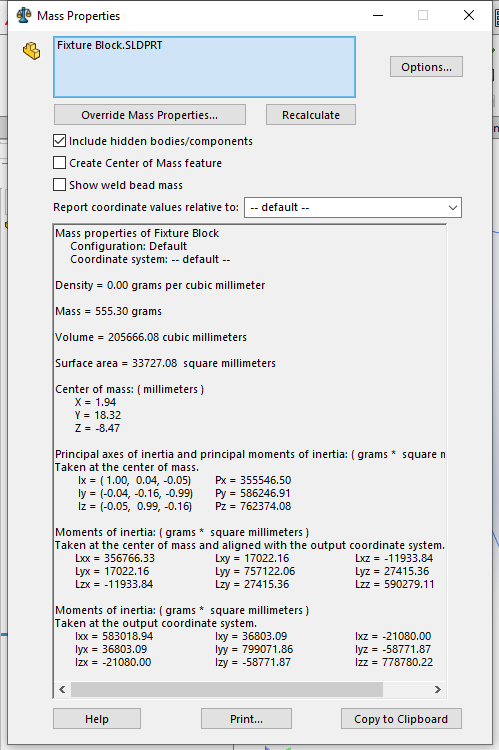
Task: Click the horizontal scrollbar right arrow
Action: pyautogui.click(x=437, y=689)
